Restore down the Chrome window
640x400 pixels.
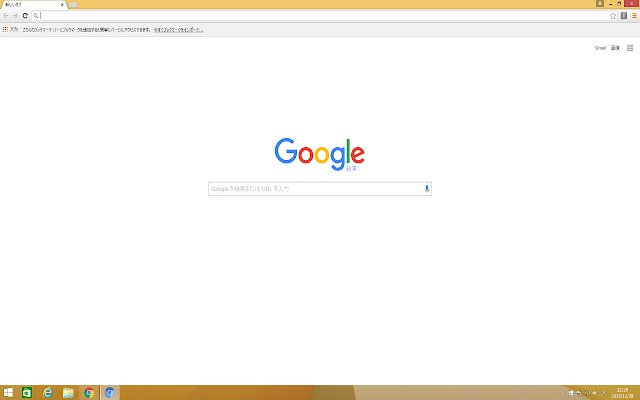pyautogui.click(x=619, y=4)
